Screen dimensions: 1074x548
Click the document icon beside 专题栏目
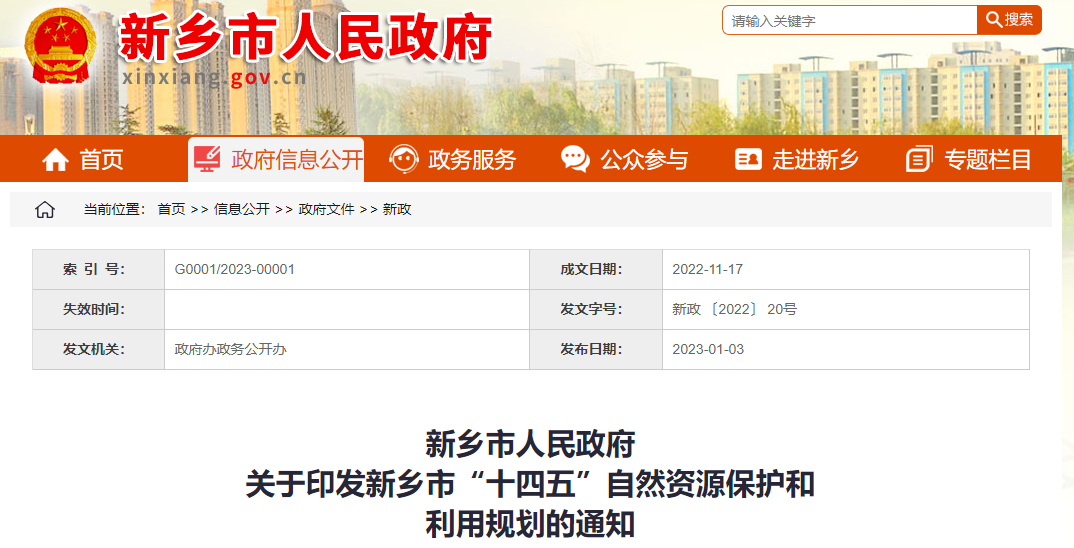coord(919,159)
